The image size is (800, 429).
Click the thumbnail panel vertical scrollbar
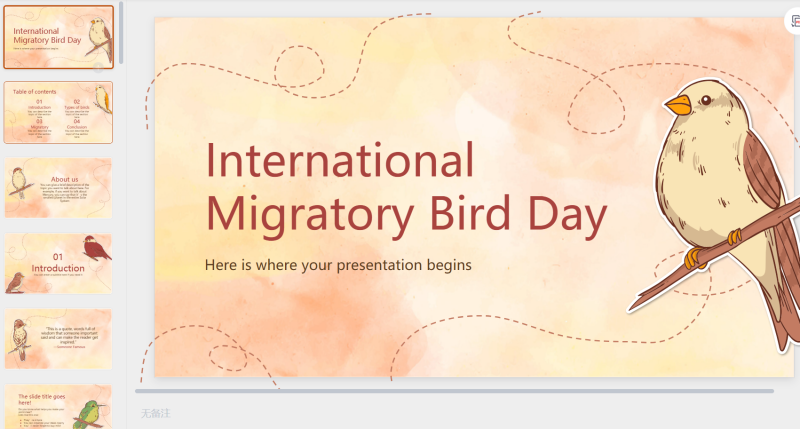point(121,33)
